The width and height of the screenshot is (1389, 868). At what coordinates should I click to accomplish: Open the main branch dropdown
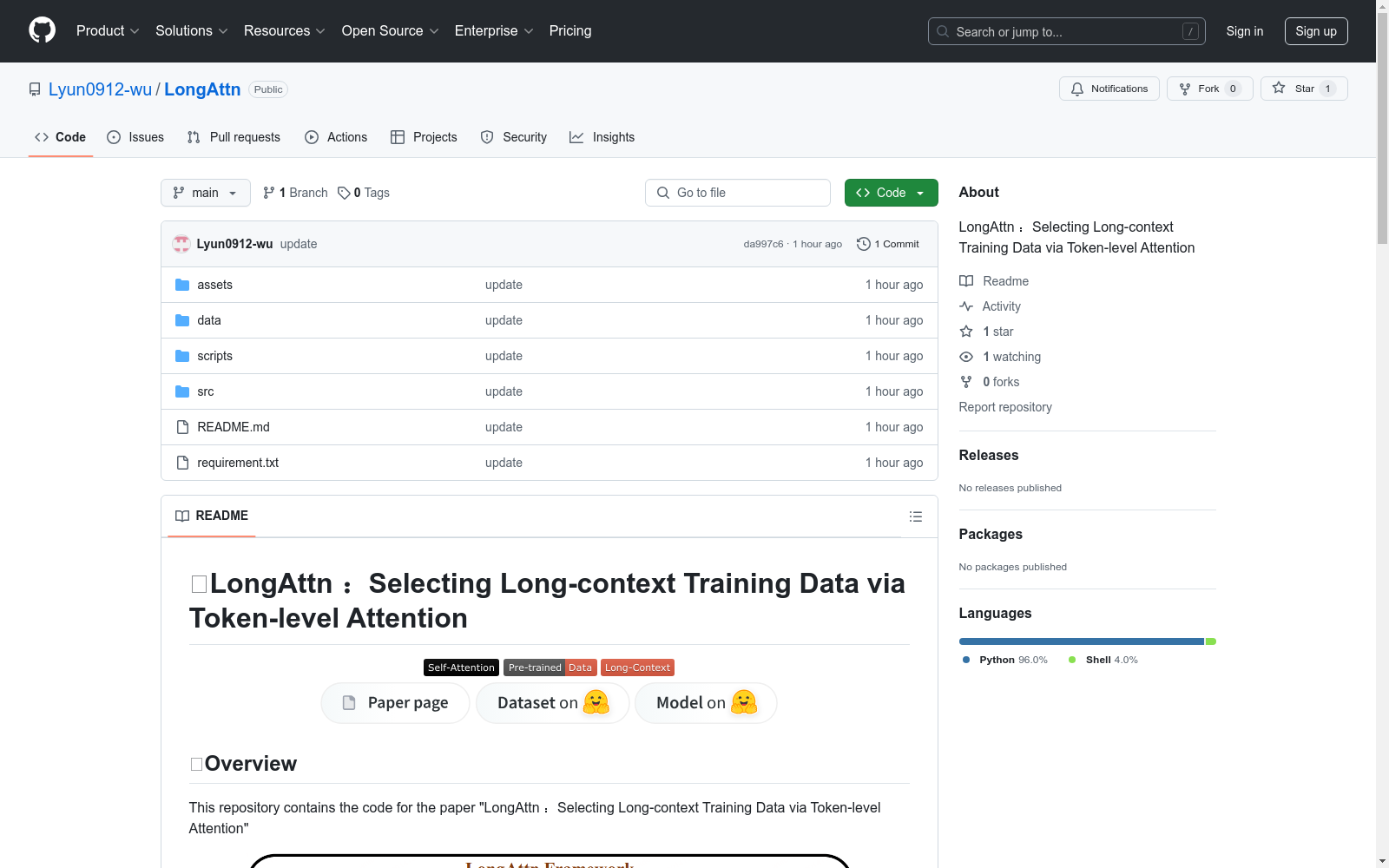(206, 193)
